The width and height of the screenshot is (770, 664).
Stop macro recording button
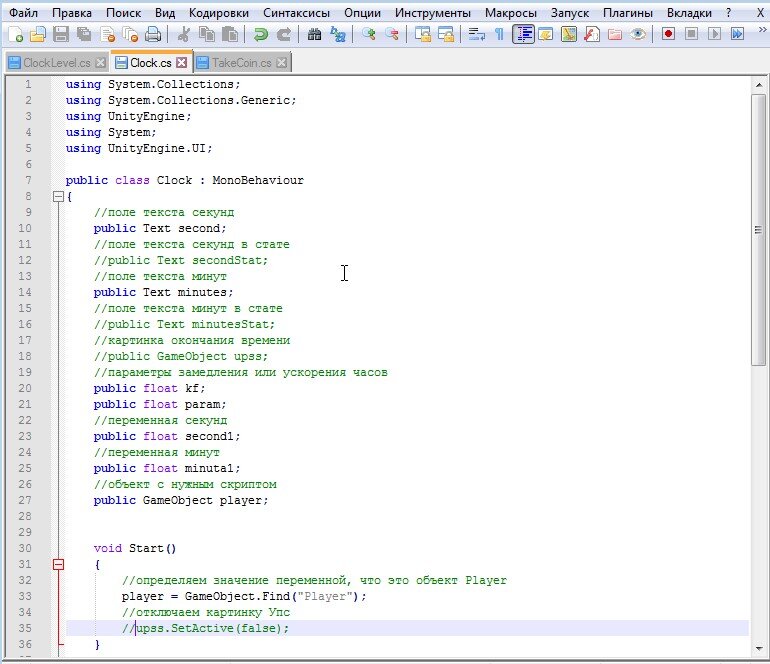(691, 34)
